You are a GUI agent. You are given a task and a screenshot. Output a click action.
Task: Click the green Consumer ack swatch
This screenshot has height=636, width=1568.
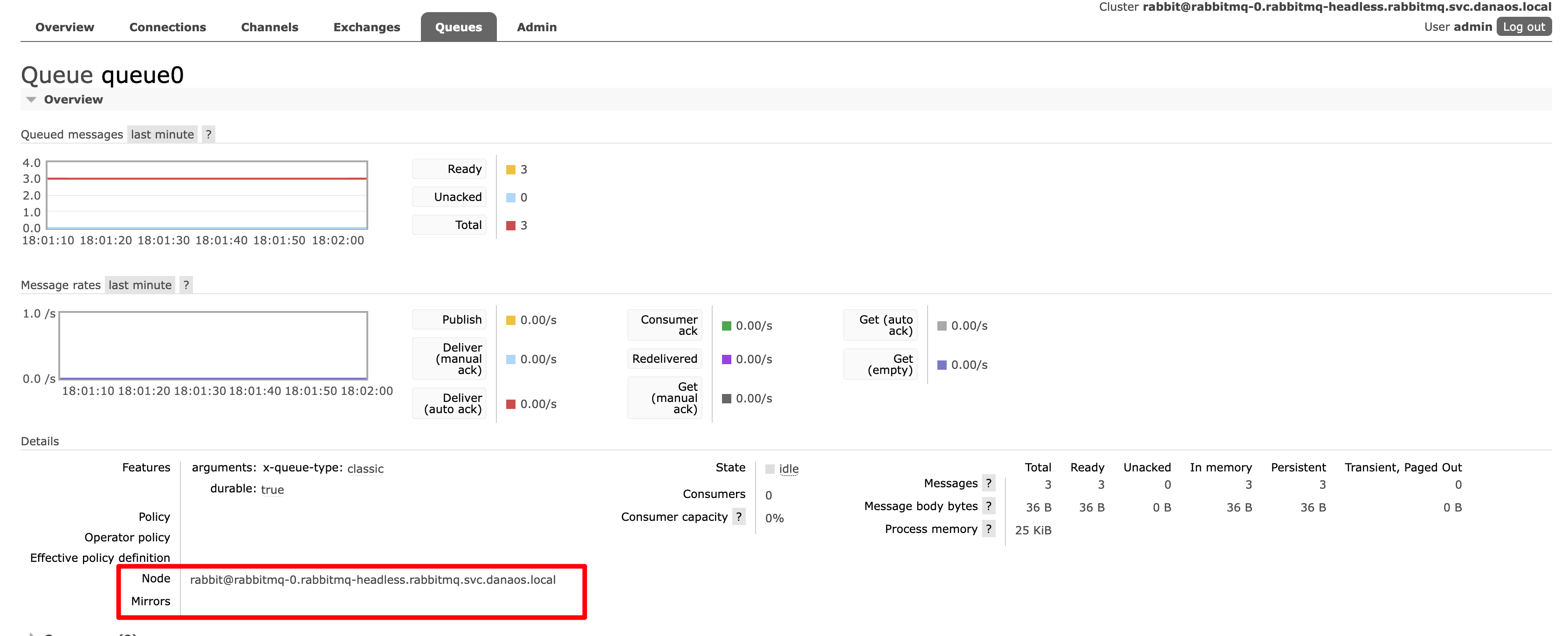(726, 325)
